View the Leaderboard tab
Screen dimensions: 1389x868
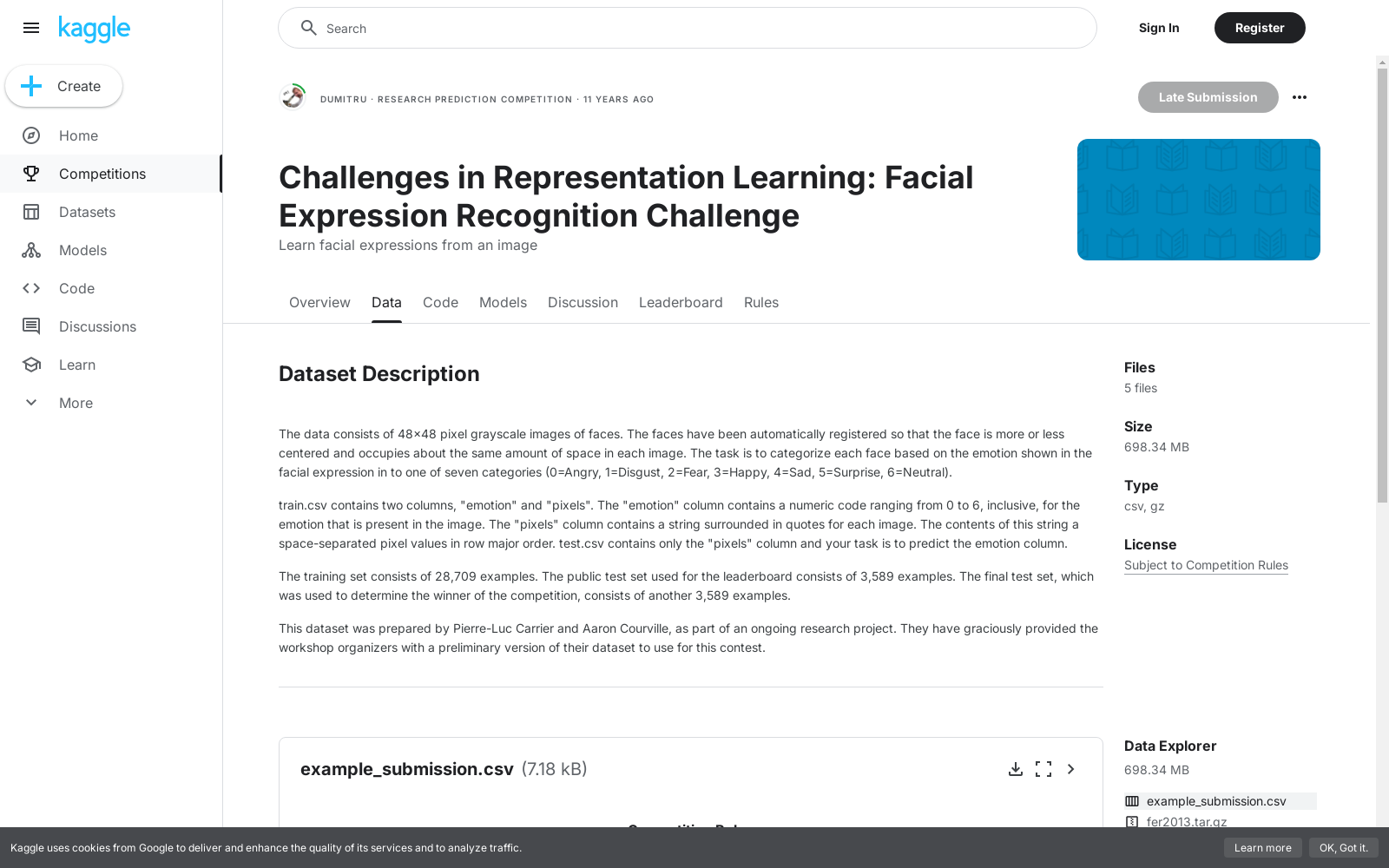point(681,302)
